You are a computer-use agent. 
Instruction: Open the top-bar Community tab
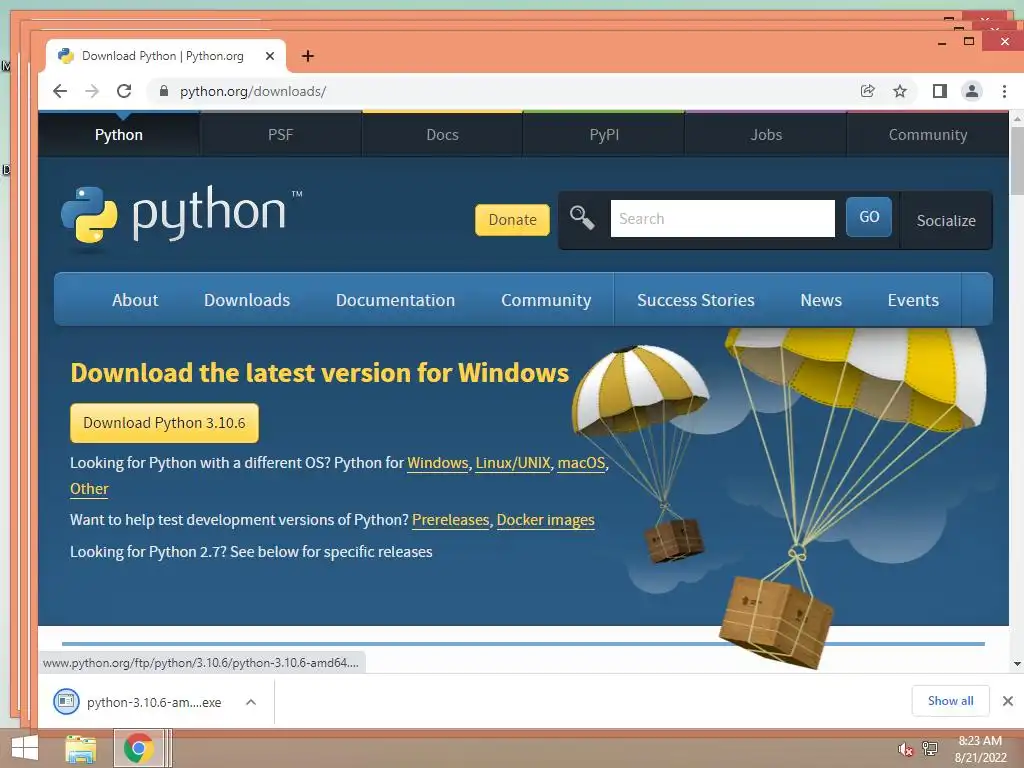coord(928,135)
